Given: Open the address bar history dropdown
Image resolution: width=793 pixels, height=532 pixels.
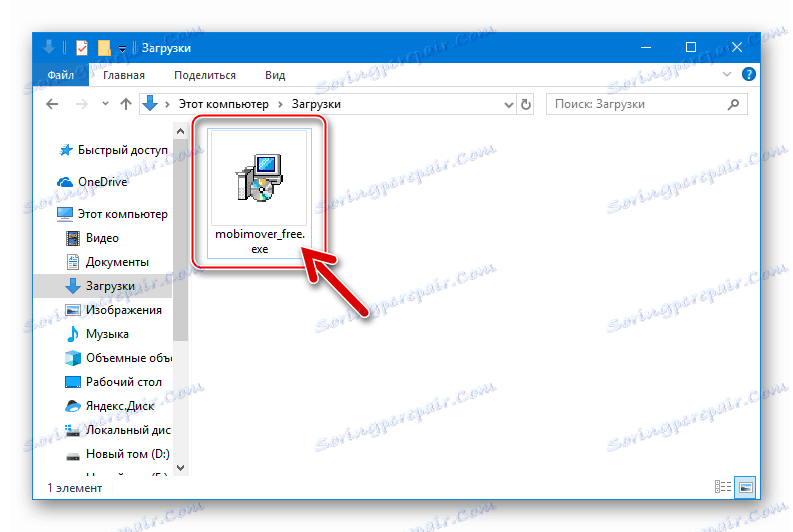Looking at the screenshot, I should pyautogui.click(x=508, y=105).
